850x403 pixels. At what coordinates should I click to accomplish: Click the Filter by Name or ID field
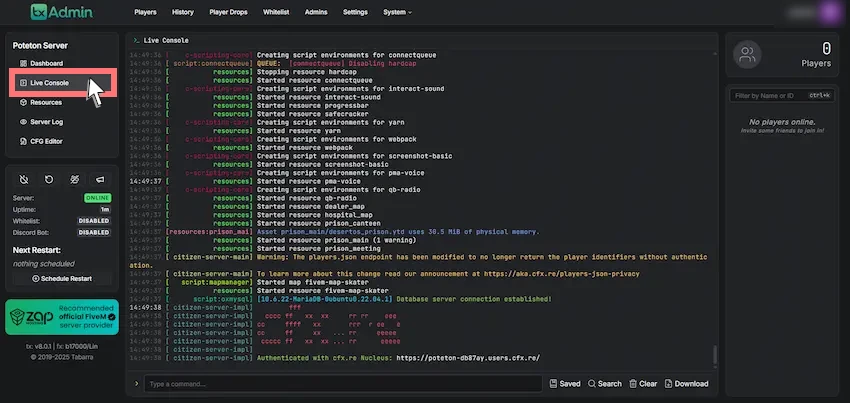[782, 95]
